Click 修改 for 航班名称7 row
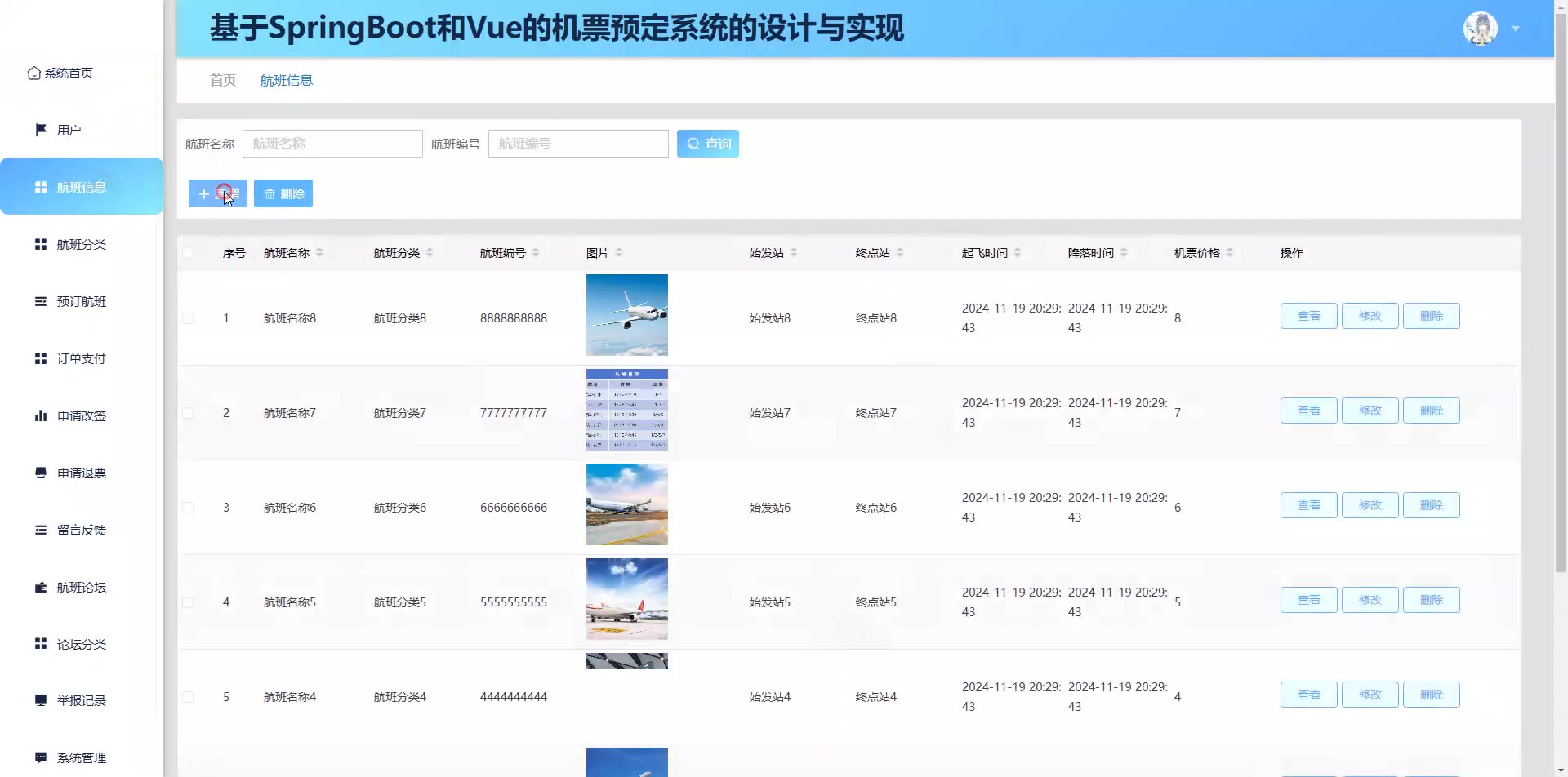The height and width of the screenshot is (777, 1568). point(1370,411)
